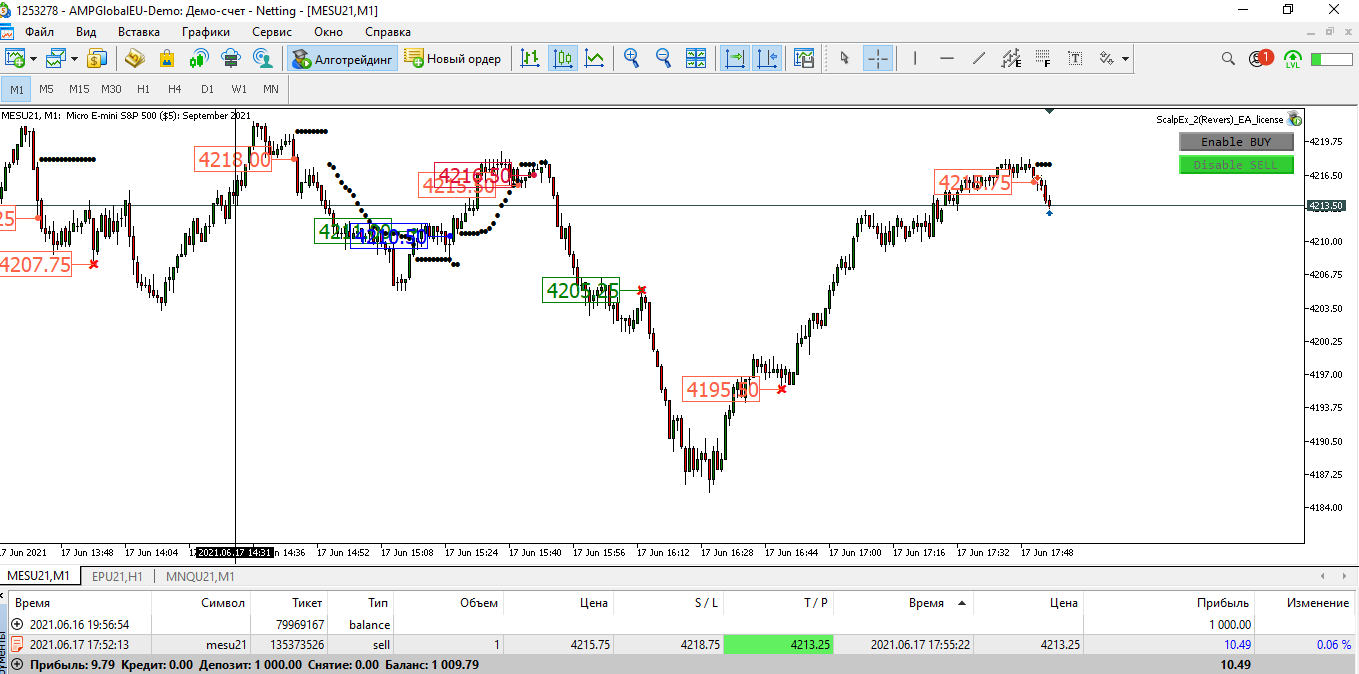Select the MN timeframe

click(x=271, y=89)
